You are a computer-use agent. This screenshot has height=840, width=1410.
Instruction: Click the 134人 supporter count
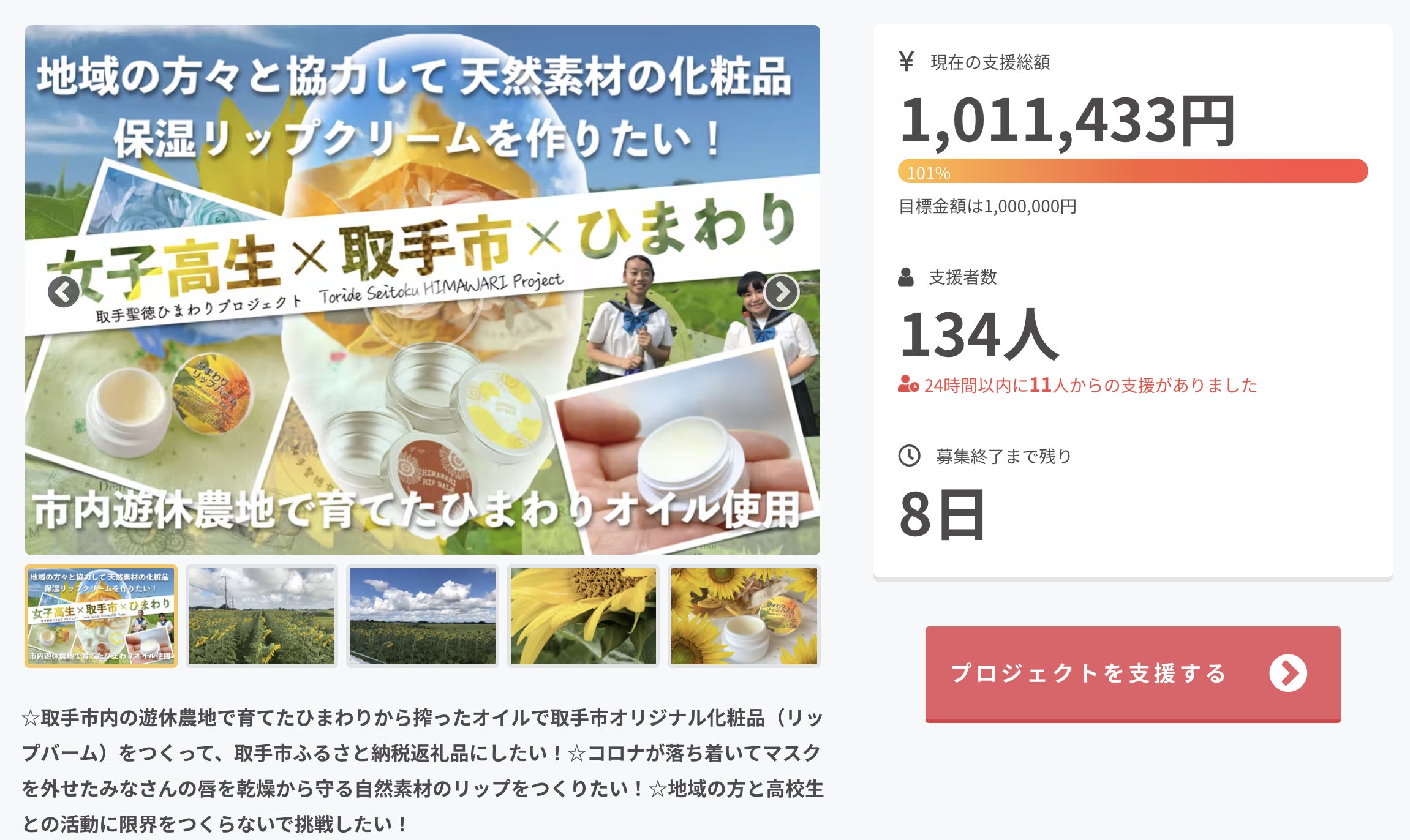point(979,334)
